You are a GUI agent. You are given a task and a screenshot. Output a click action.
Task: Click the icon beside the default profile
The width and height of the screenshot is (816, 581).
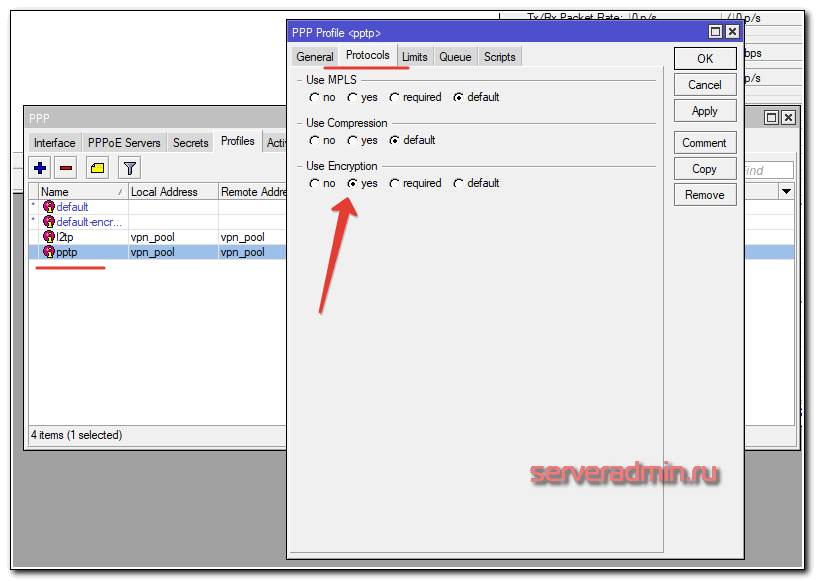pos(49,207)
